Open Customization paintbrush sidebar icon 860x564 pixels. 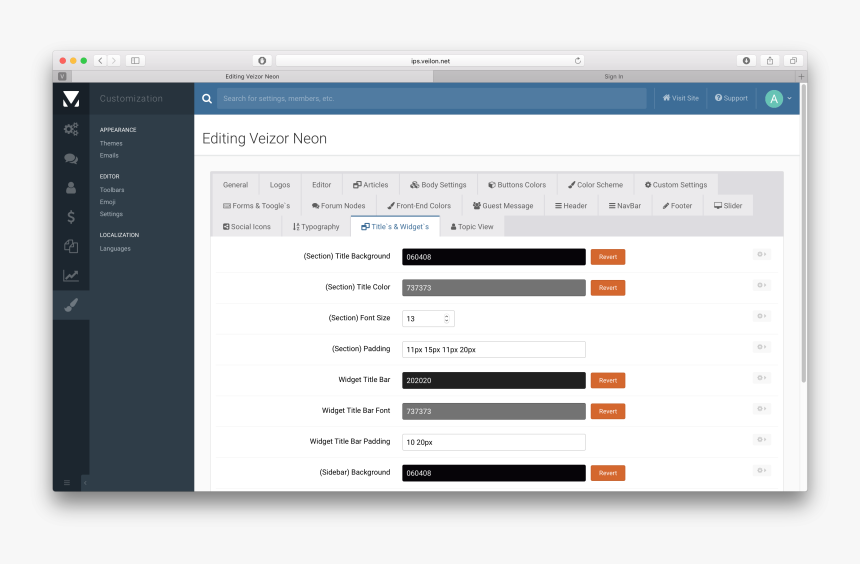pyautogui.click(x=71, y=305)
